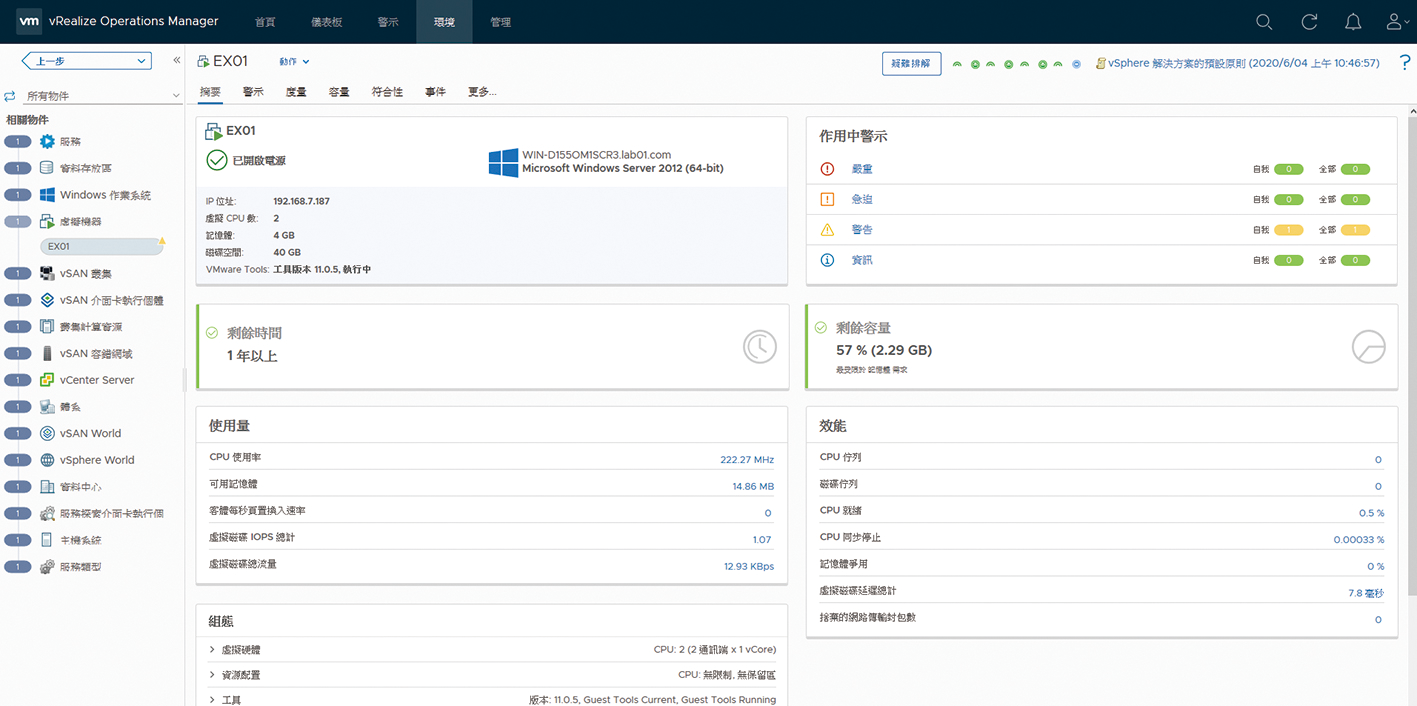This screenshot has width=1417, height=706.
Task: Click the IP address 192.168.7.187
Action: pyautogui.click(x=301, y=201)
